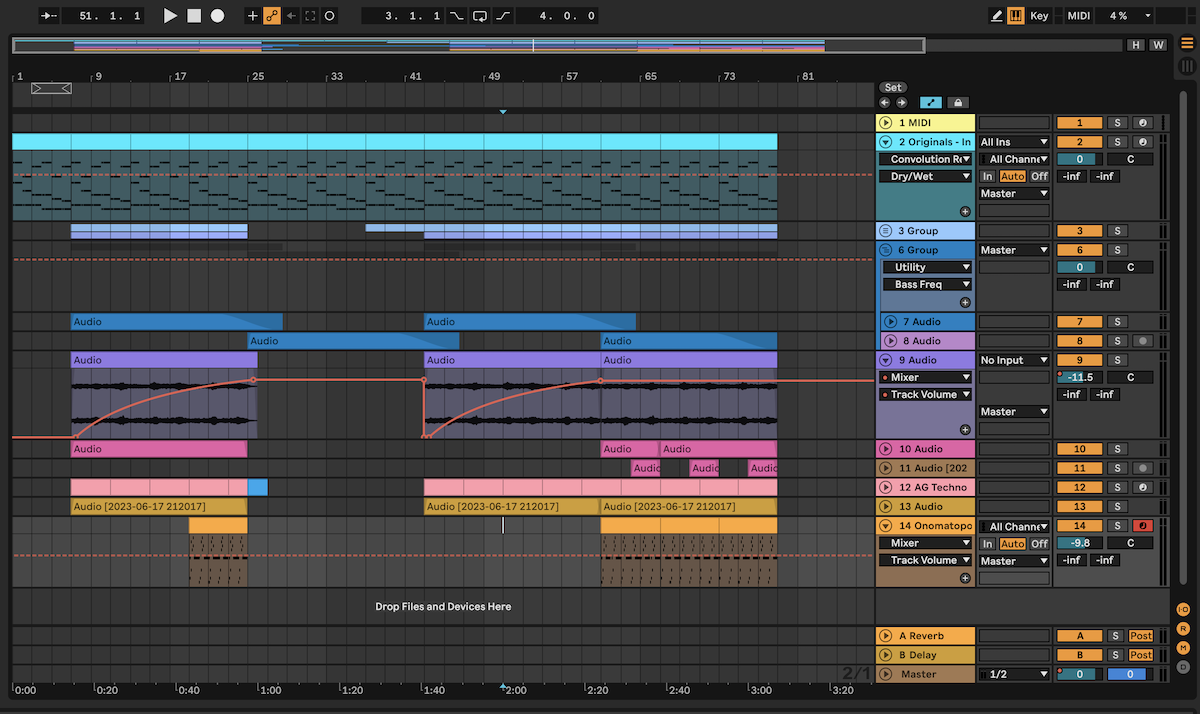Toggle MIDI Arrangement Overdub plus icon

click(252, 16)
